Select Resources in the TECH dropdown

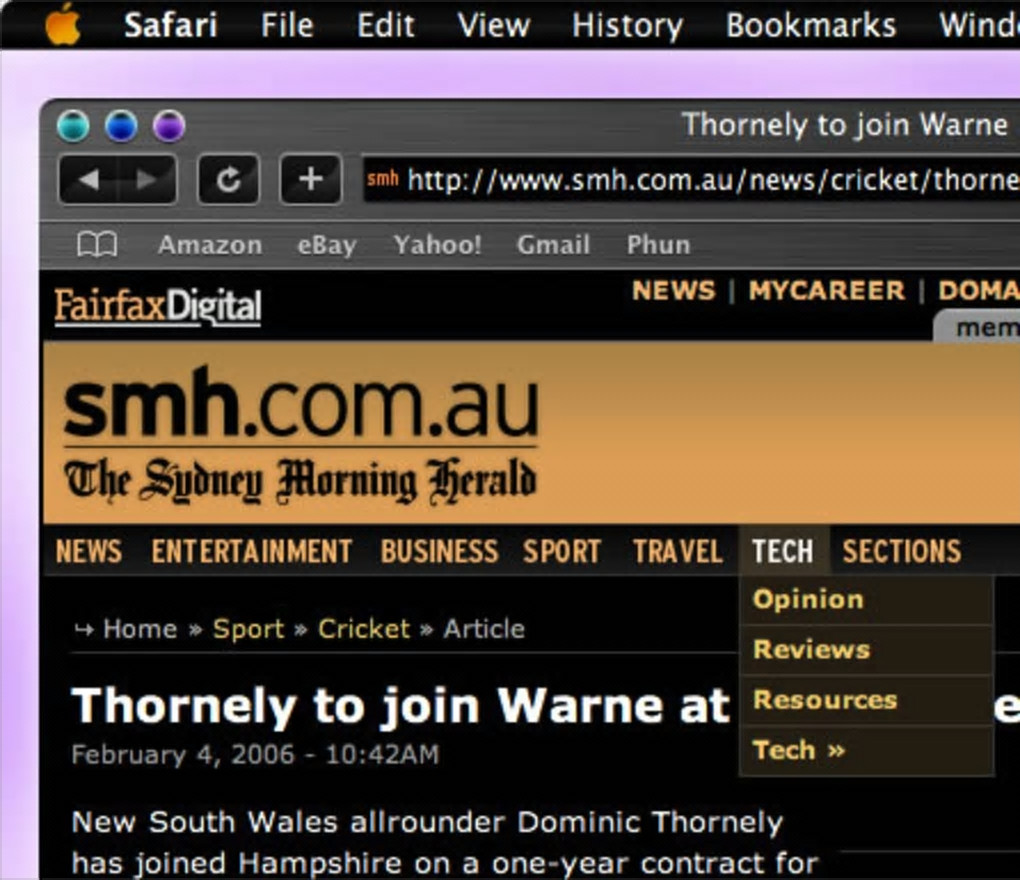(866, 700)
